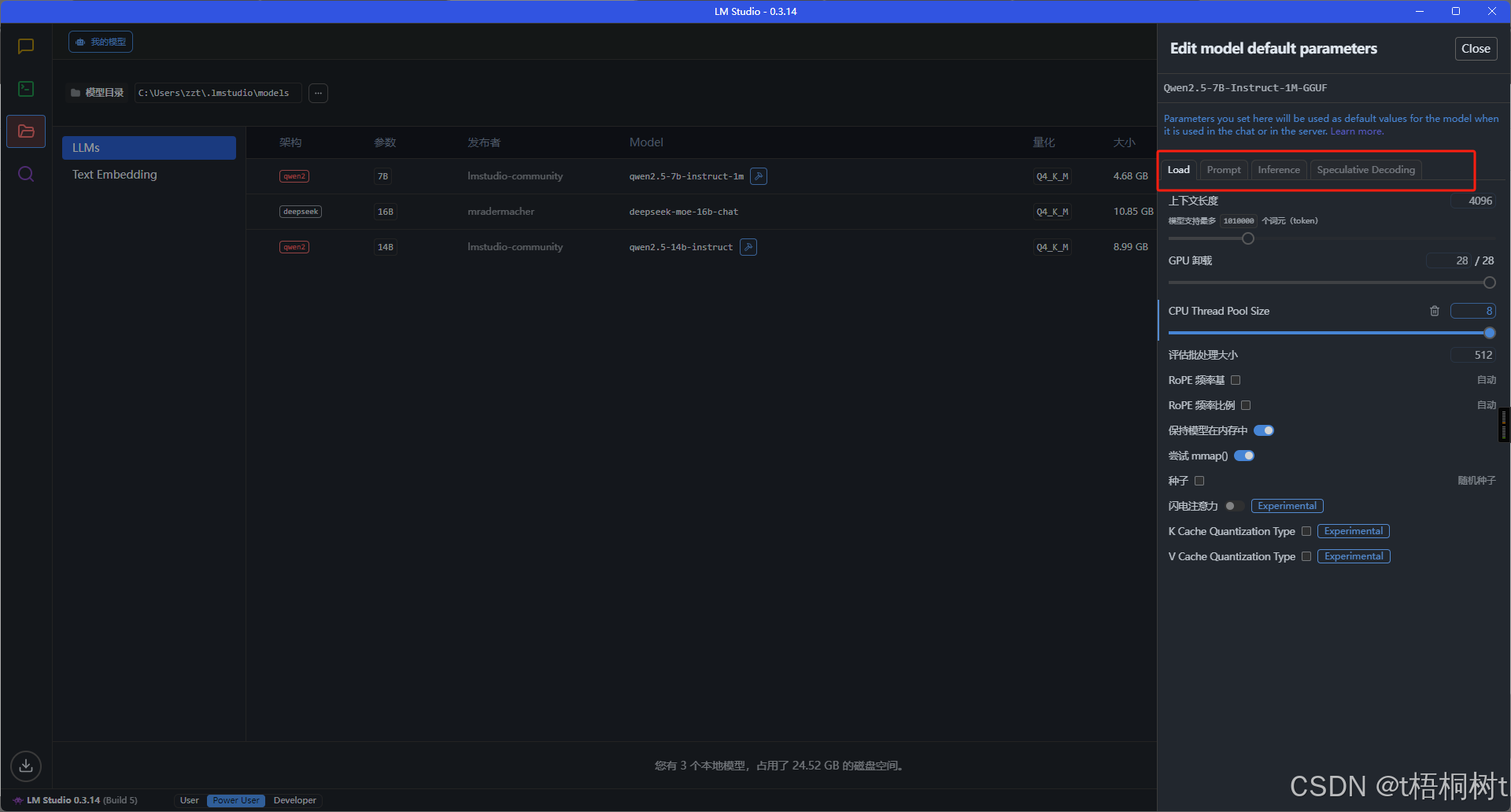Edit the 上下文长度 value field 4096

[x=1473, y=201]
